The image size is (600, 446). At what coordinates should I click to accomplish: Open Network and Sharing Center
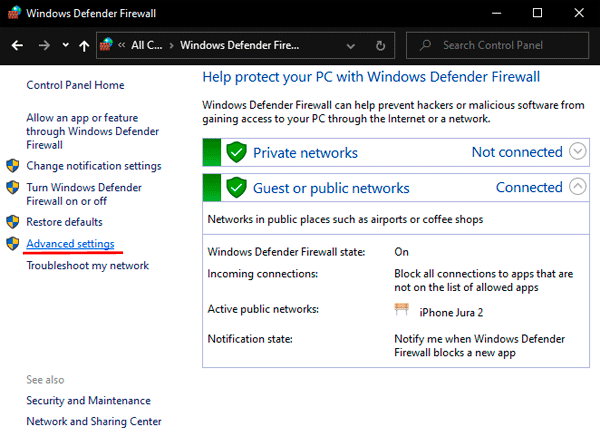(93, 422)
